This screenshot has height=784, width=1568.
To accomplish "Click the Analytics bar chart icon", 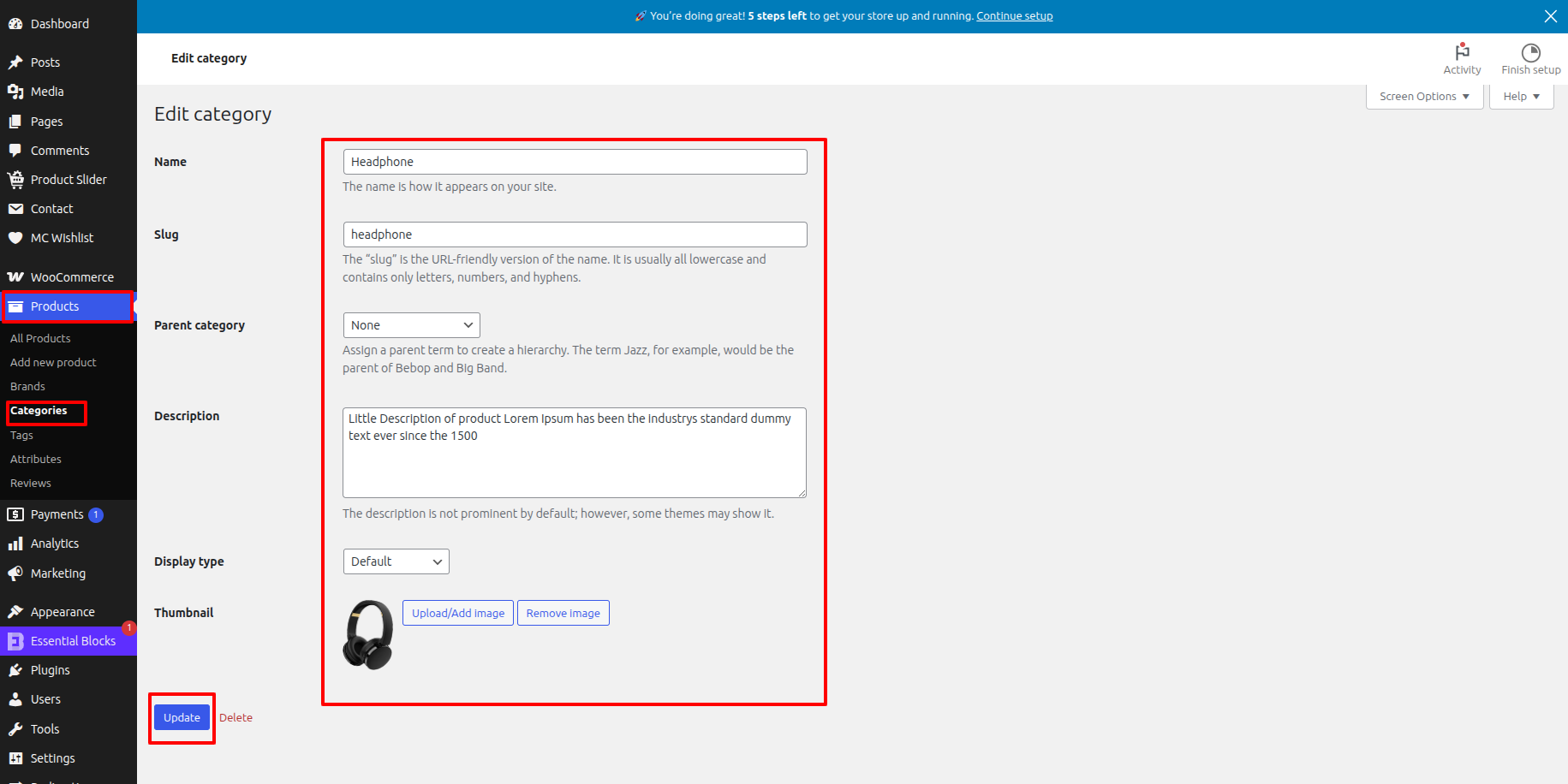I will point(15,543).
